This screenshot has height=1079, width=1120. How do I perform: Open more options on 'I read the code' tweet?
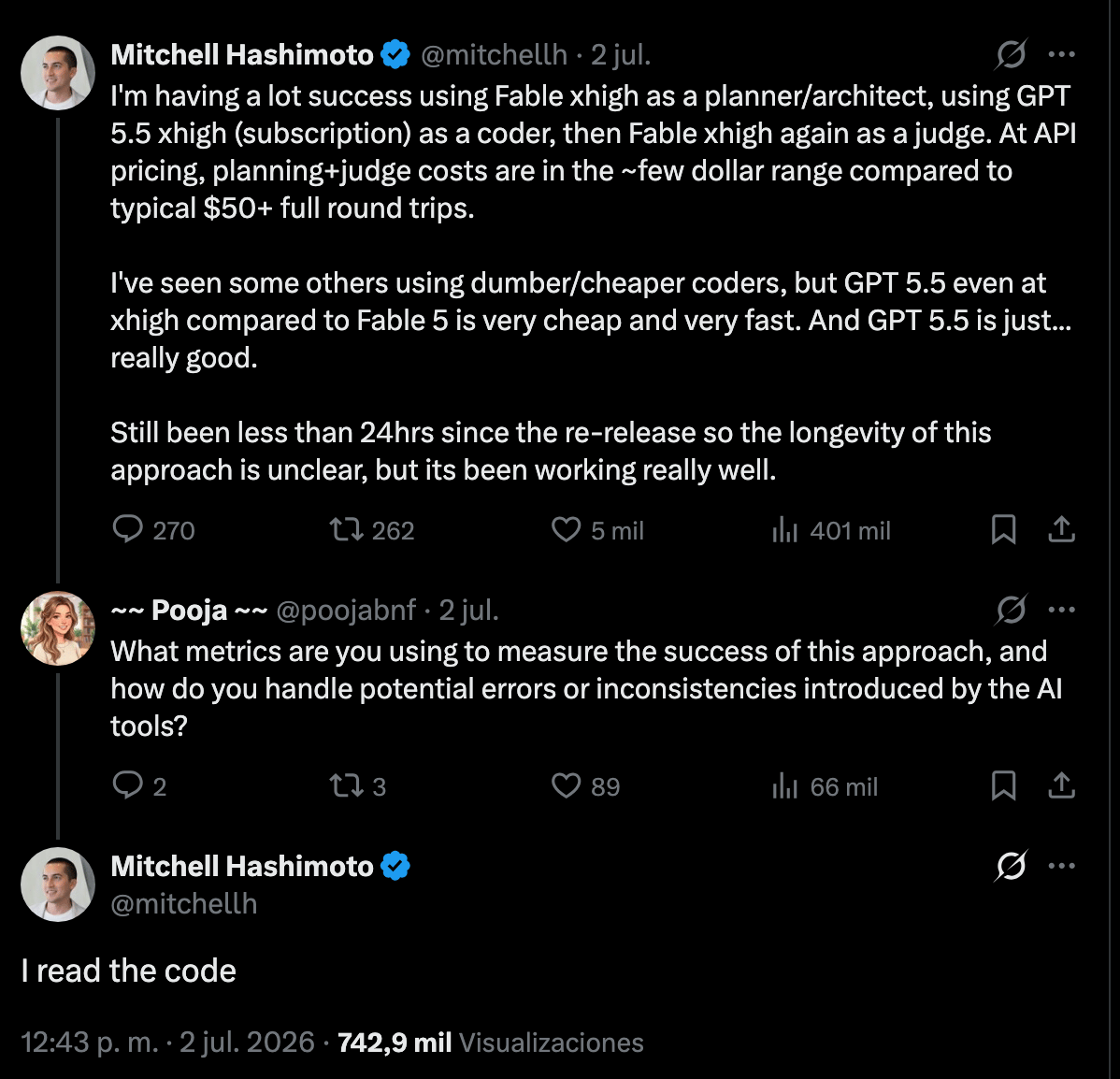point(1061,865)
